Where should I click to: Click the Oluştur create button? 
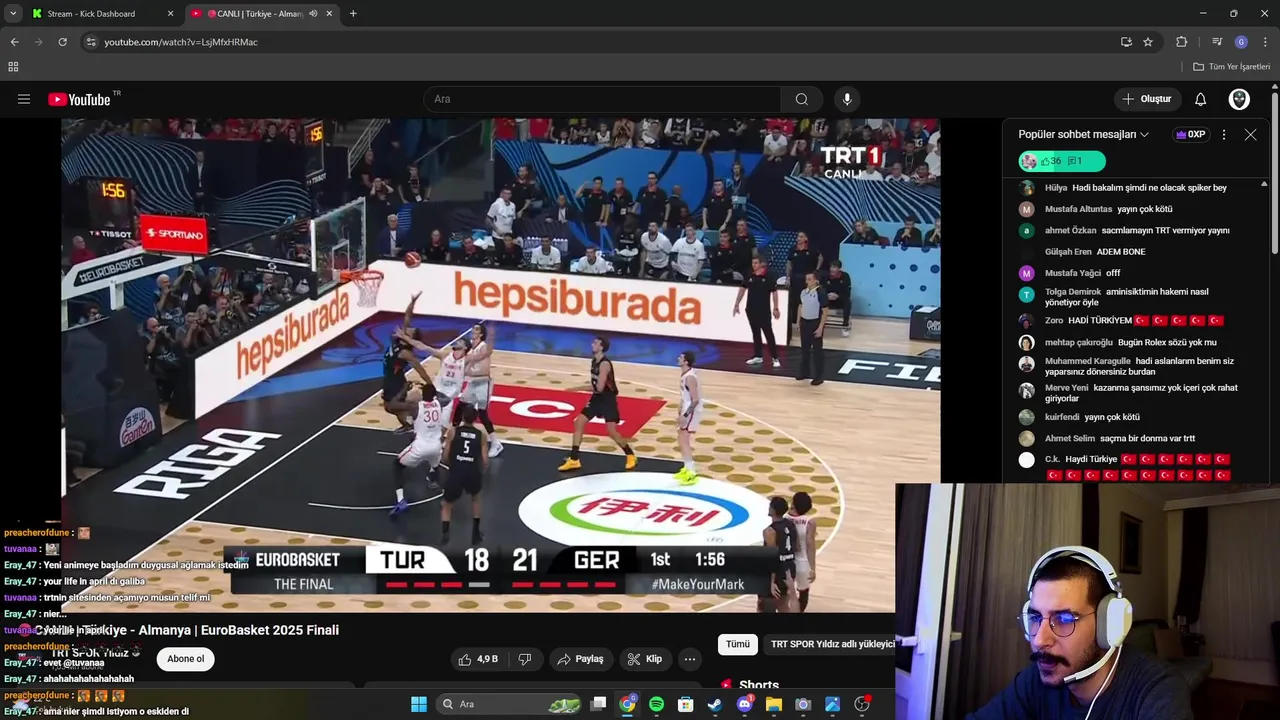pyautogui.click(x=1146, y=99)
